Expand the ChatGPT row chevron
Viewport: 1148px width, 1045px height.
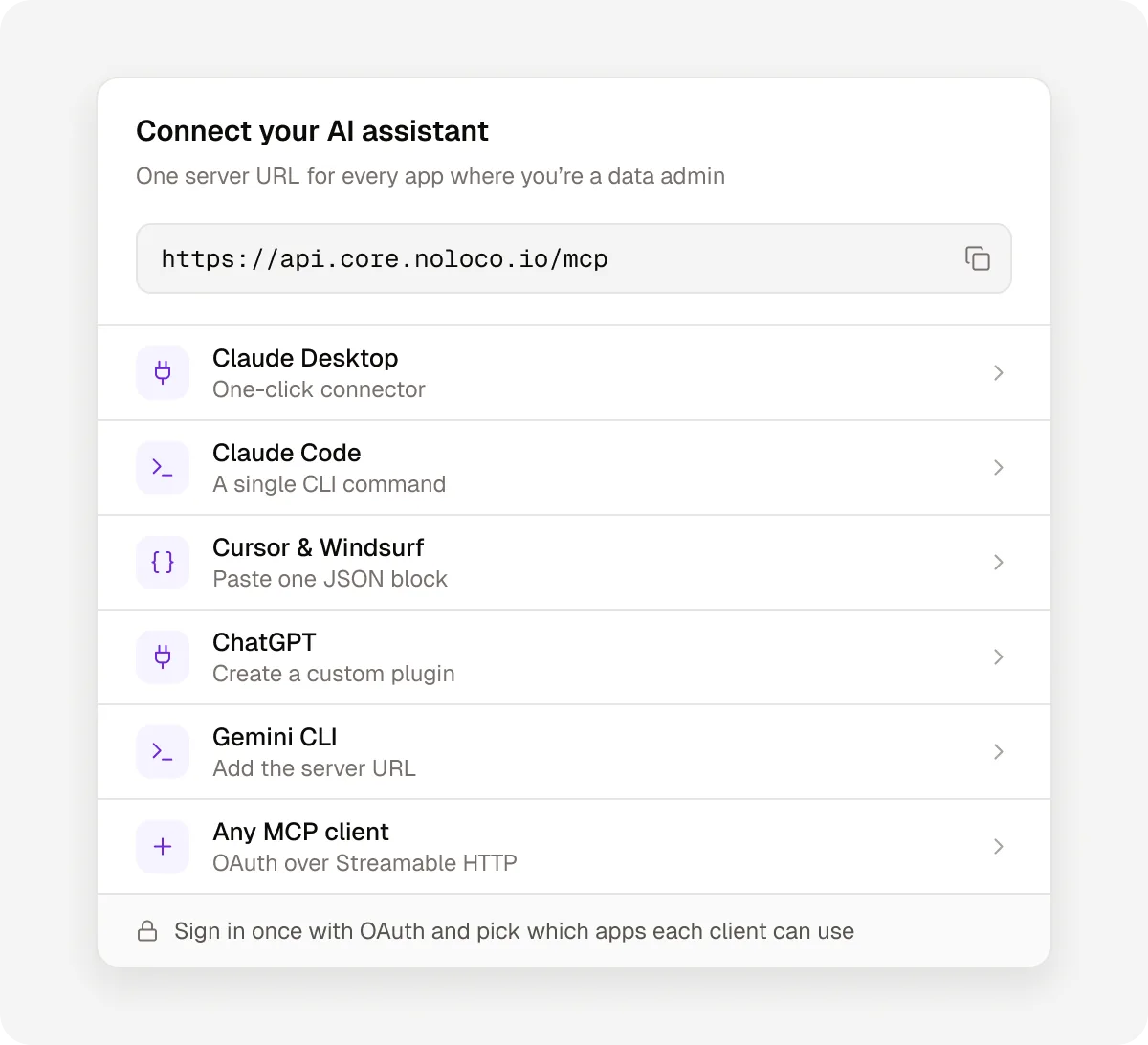[998, 657]
